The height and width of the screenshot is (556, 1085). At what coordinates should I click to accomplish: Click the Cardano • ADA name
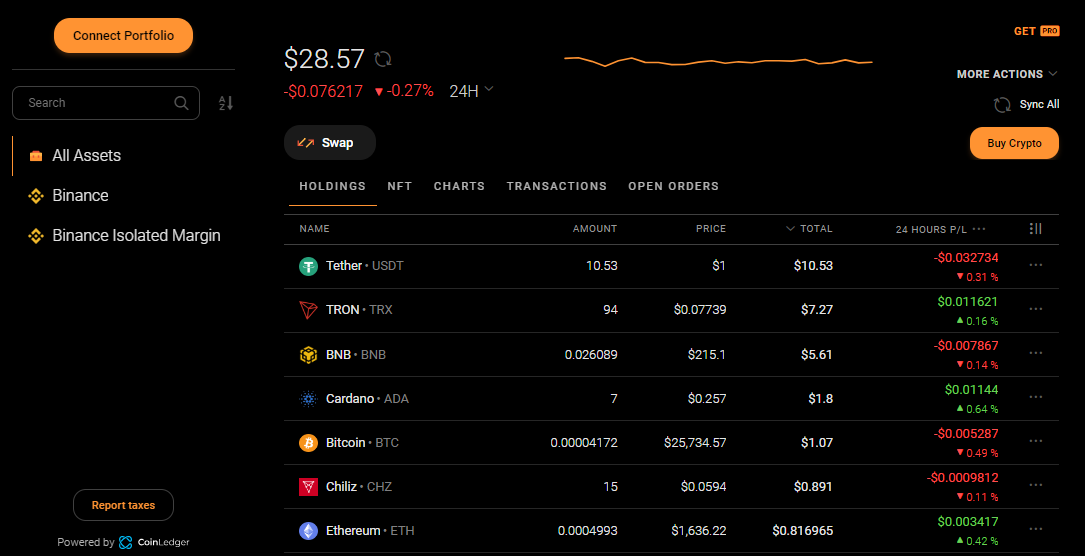(367, 398)
